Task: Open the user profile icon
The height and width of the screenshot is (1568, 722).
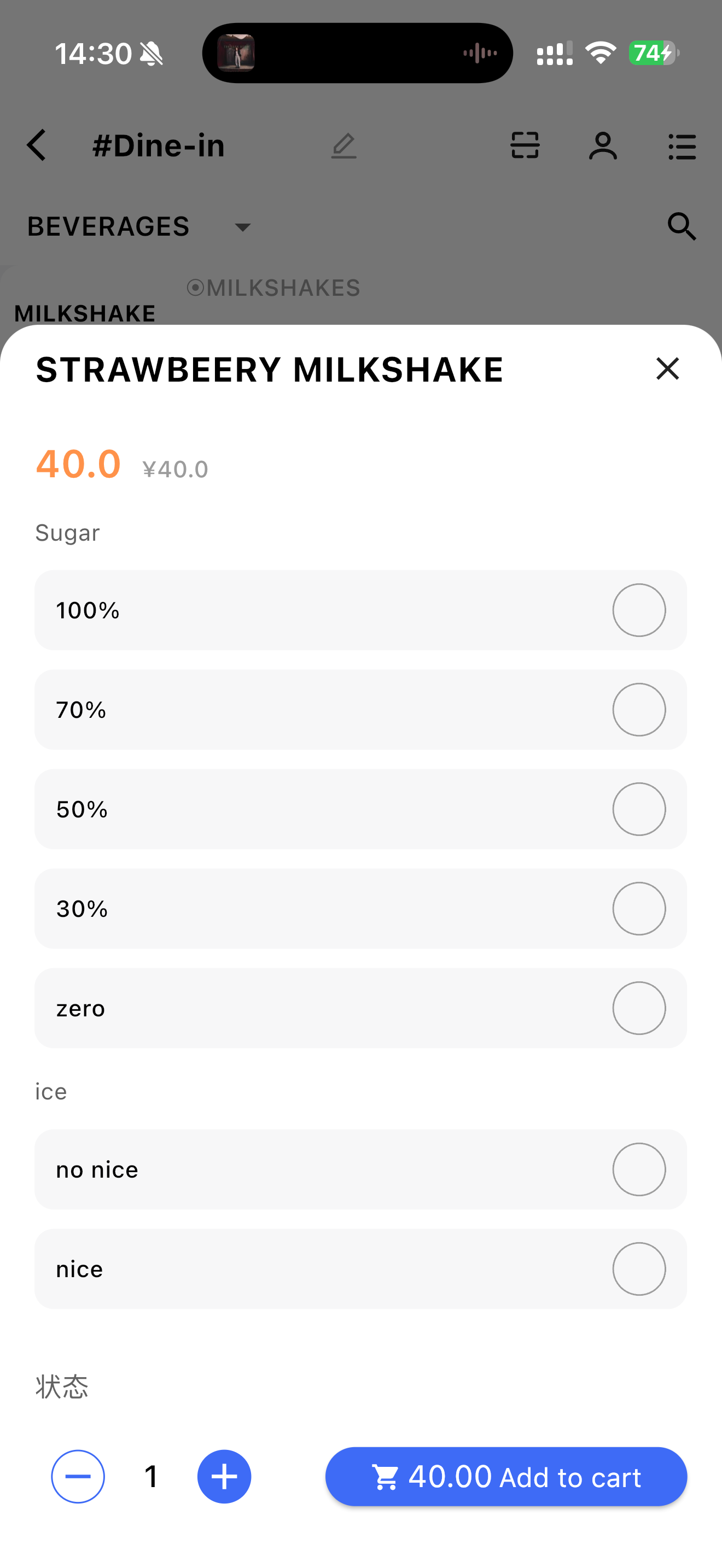Action: pos(603,145)
